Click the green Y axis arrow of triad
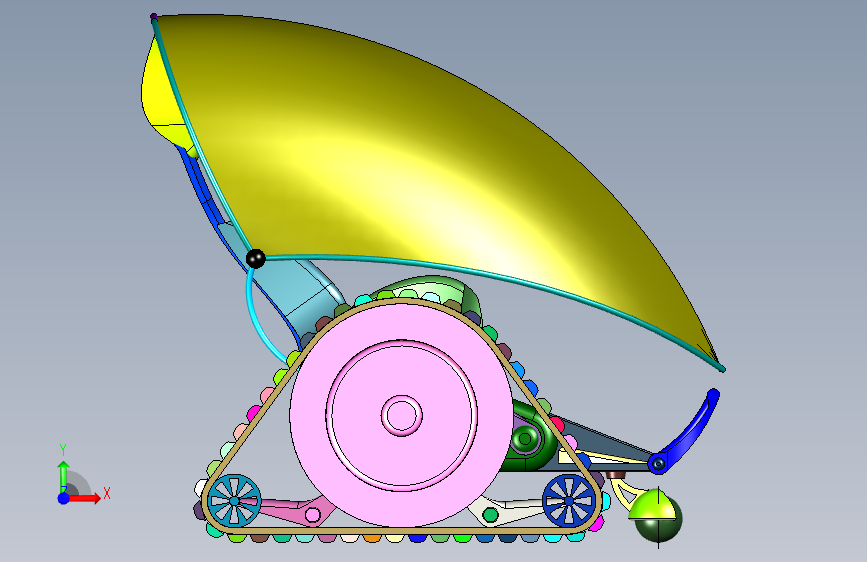867x562 pixels. [x=63, y=476]
